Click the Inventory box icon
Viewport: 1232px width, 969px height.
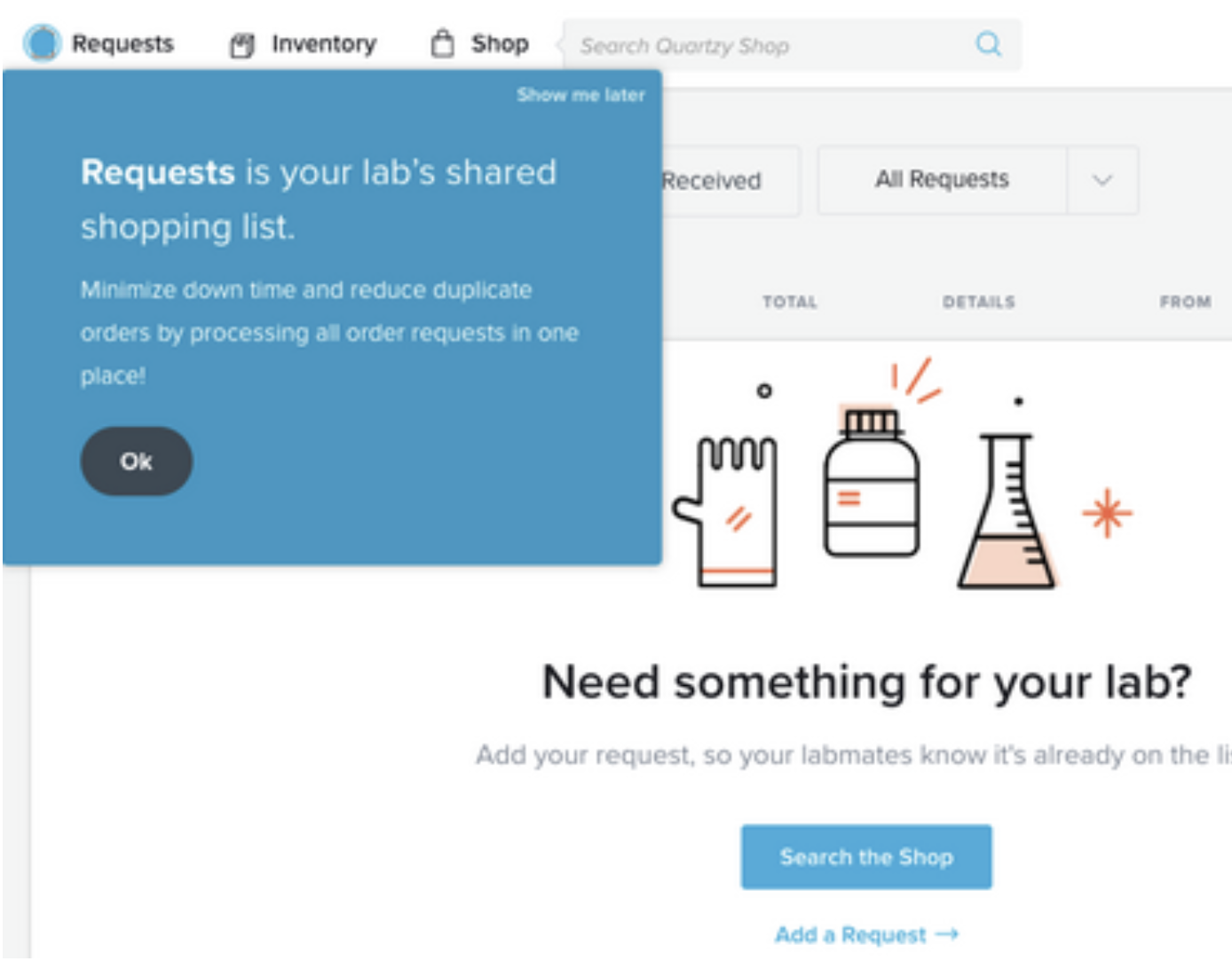[242, 44]
